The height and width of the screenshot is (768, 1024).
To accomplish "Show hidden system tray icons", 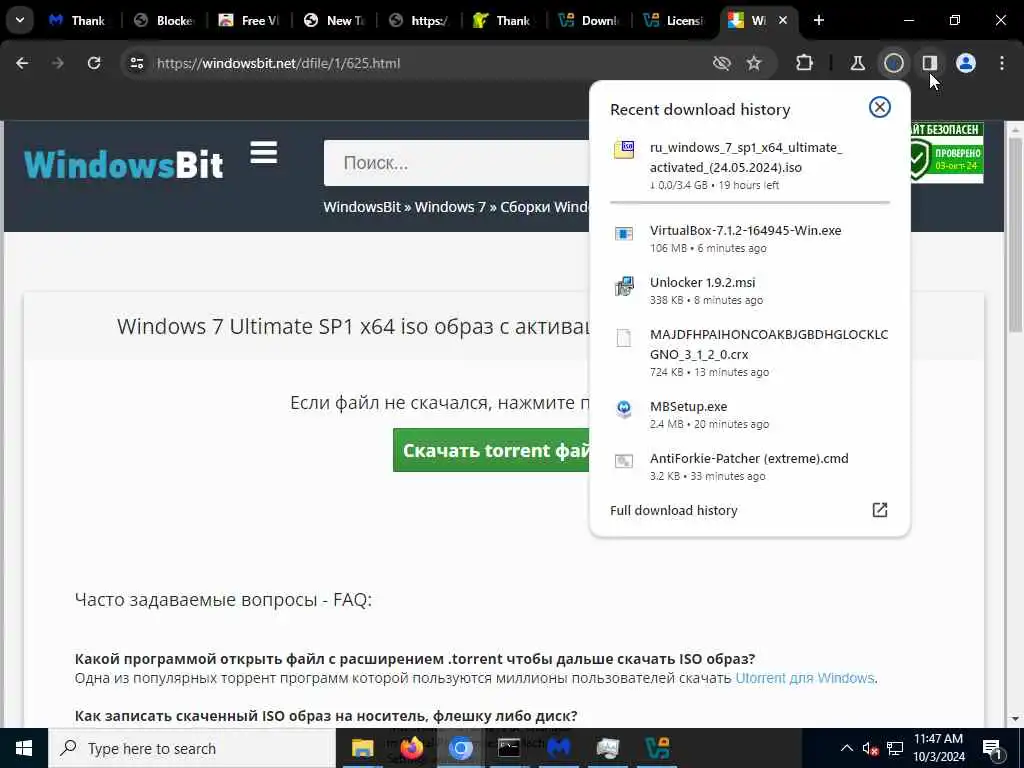I will [846, 748].
